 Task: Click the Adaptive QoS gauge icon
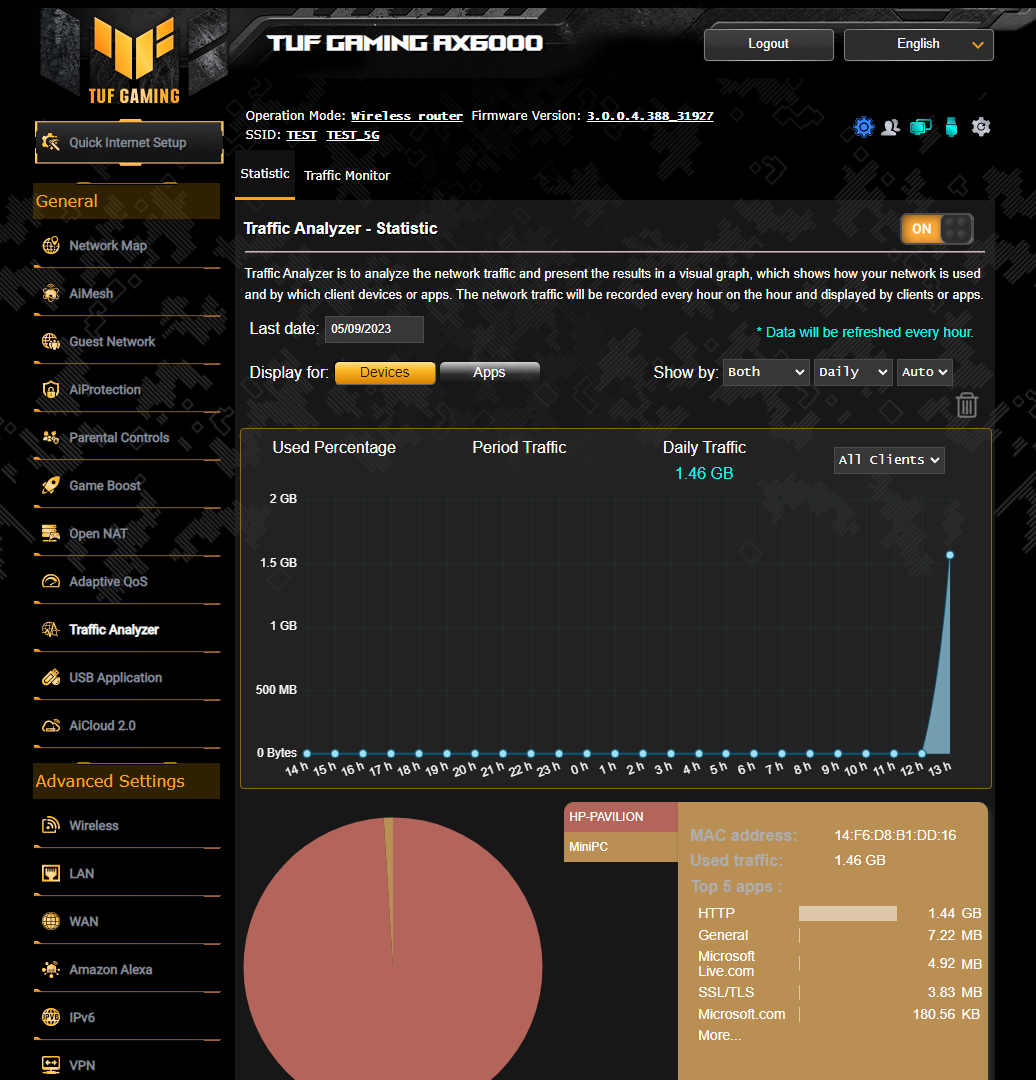(x=51, y=581)
